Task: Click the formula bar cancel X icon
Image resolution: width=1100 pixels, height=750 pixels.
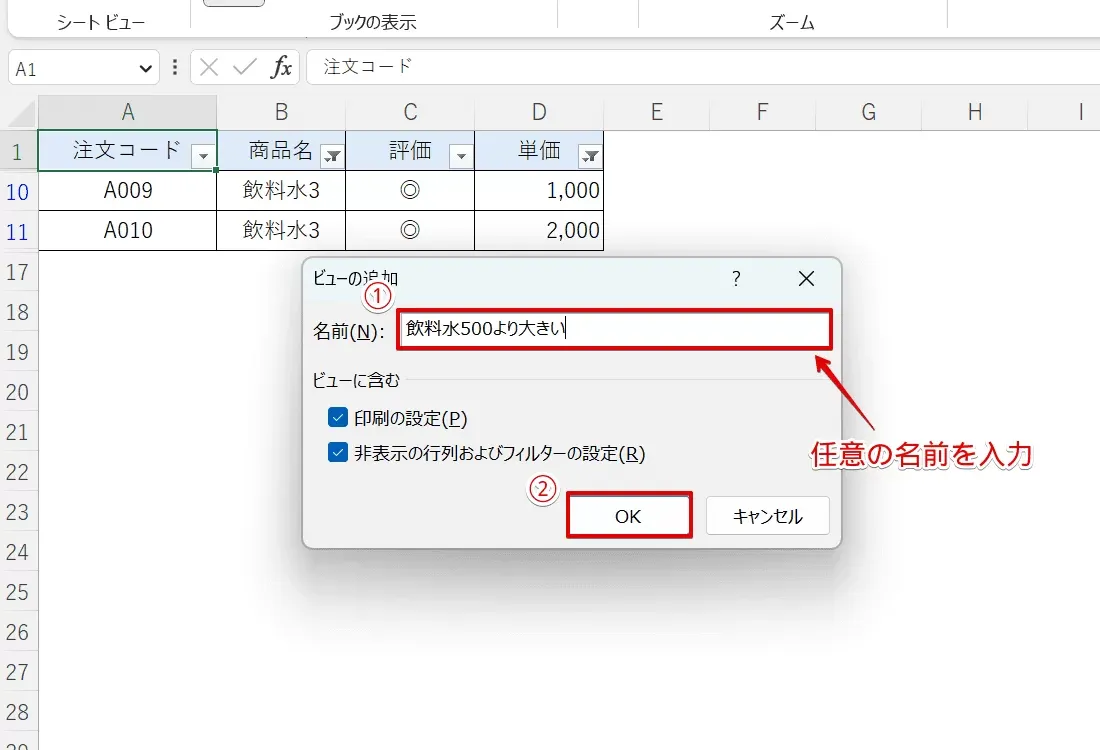Action: [x=208, y=67]
